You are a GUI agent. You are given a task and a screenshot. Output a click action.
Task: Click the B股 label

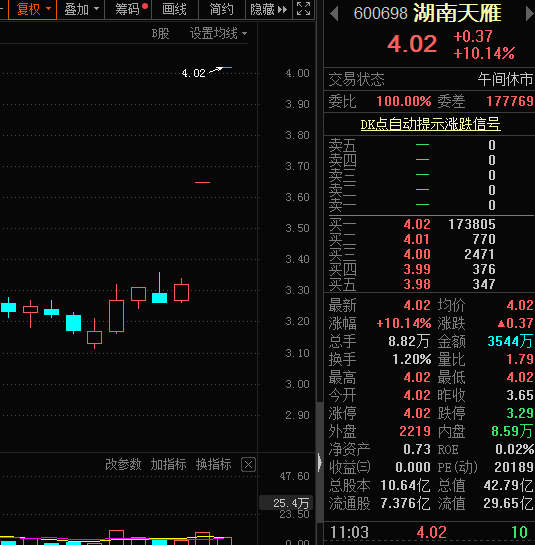160,34
